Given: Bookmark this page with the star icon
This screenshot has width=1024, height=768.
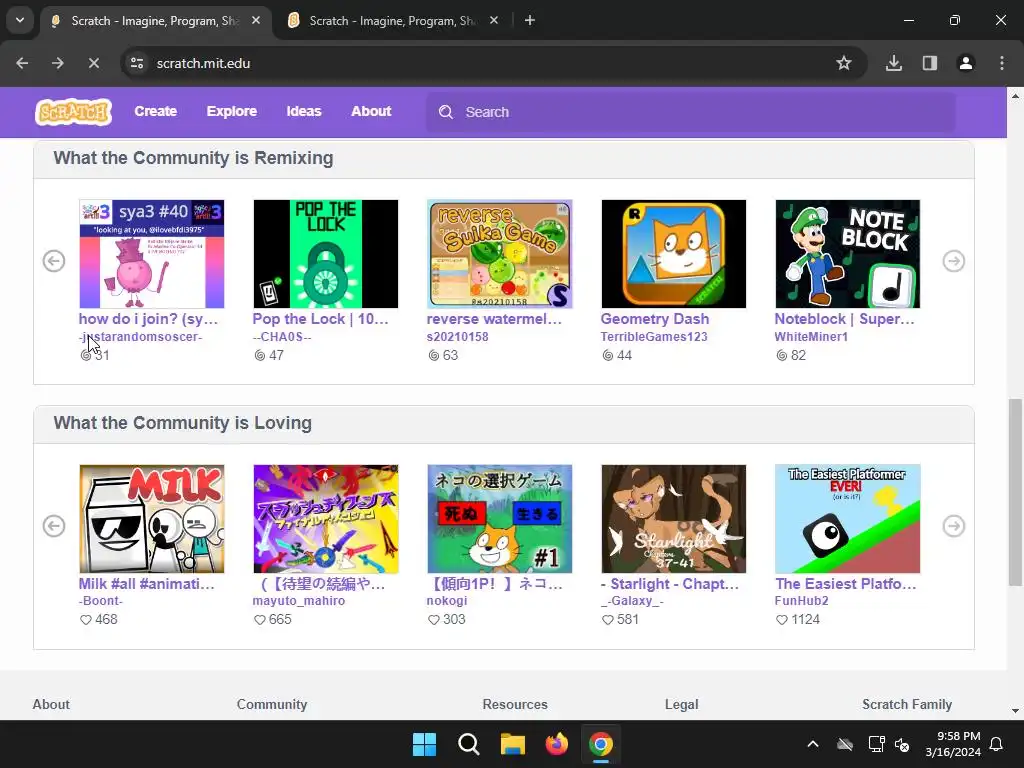Looking at the screenshot, I should tap(844, 63).
